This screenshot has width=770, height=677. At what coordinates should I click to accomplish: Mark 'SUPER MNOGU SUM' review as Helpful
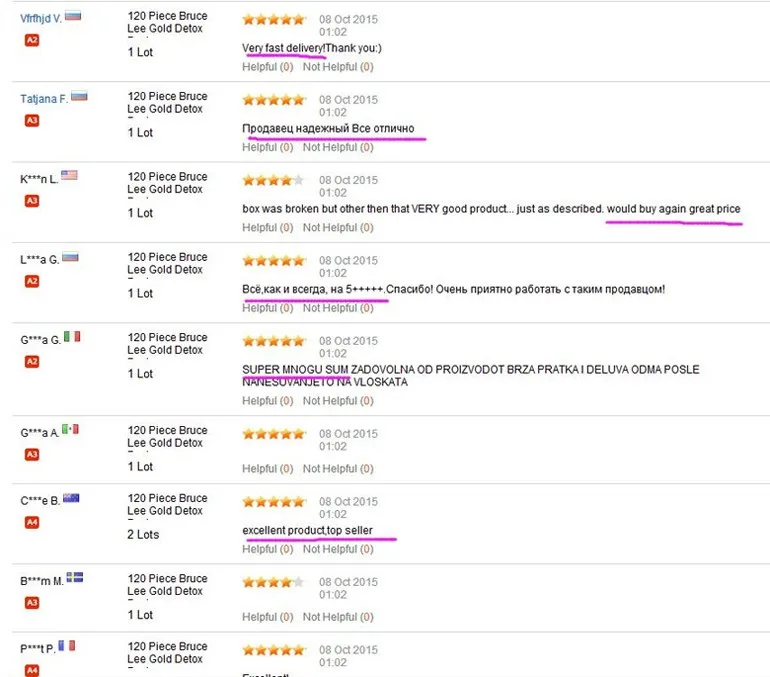(268, 401)
